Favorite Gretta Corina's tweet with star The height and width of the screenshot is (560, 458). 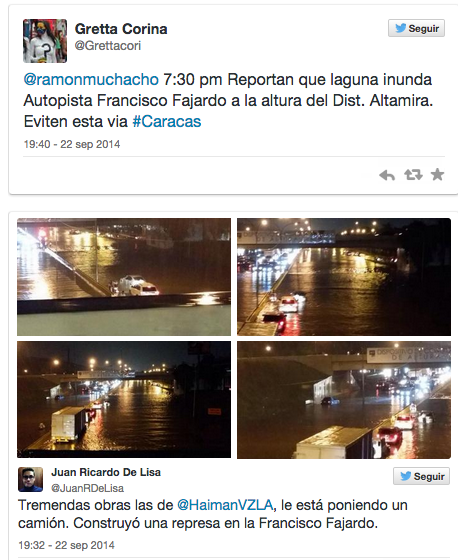pos(437,175)
